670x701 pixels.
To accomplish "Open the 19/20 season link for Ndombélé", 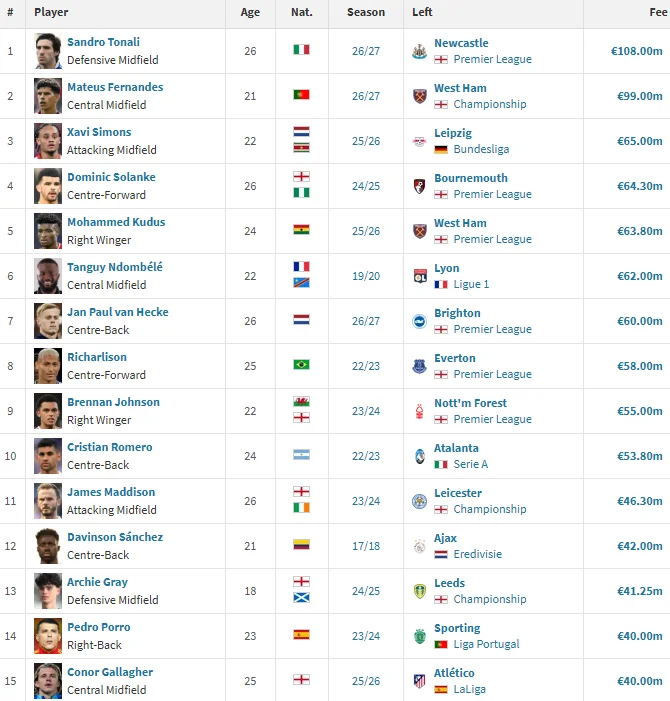I will click(x=366, y=276).
